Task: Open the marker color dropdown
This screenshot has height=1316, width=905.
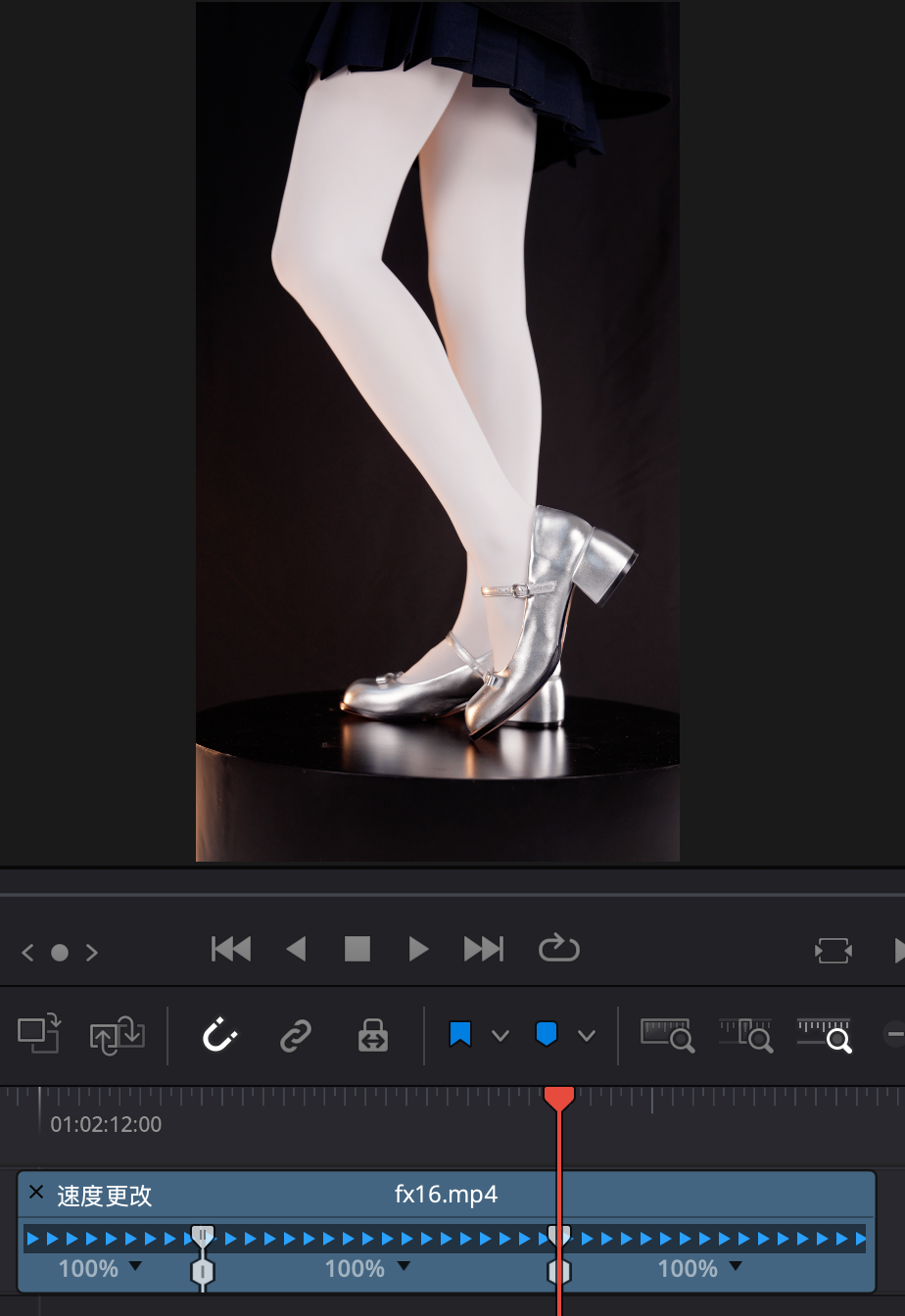Action: (x=587, y=1036)
